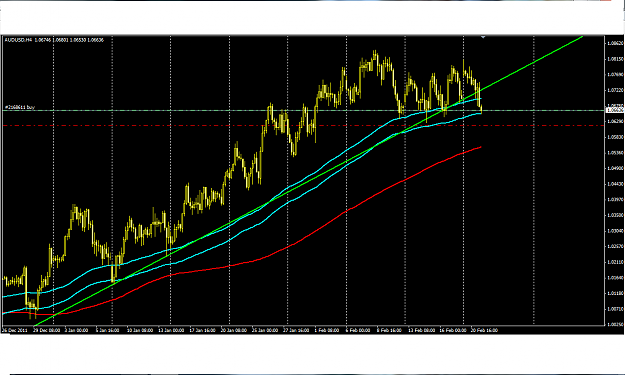The image size is (625, 375).
Task: Click the 13 Feb 08:00 time label
Action: pos(422,330)
